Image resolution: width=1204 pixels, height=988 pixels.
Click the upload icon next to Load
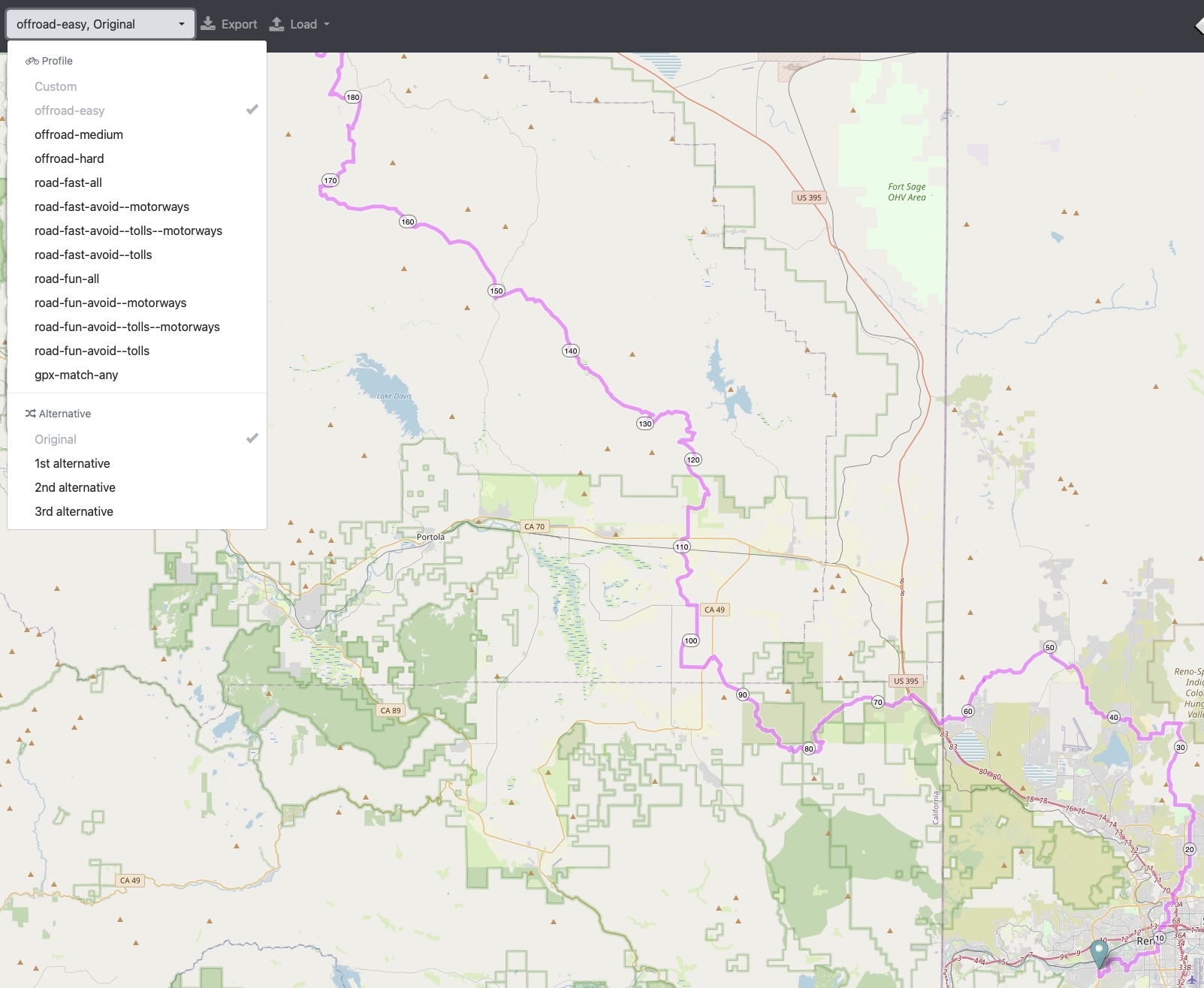pos(277,24)
